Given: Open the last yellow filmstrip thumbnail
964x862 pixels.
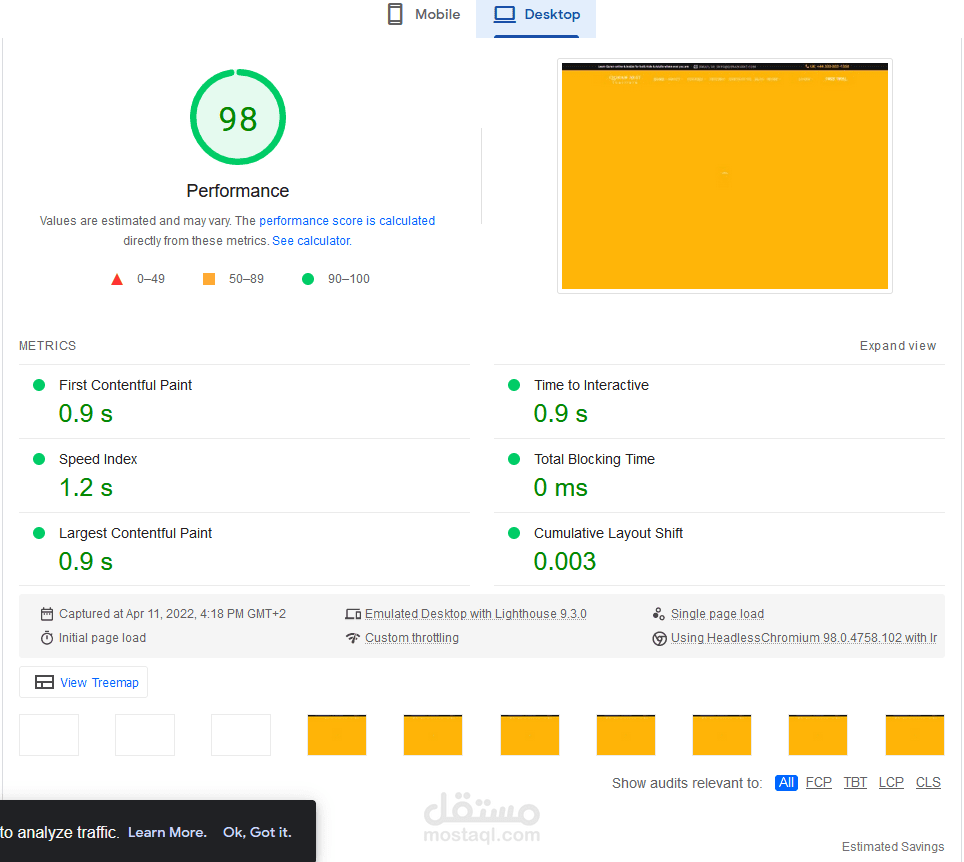Looking at the screenshot, I should click(915, 735).
